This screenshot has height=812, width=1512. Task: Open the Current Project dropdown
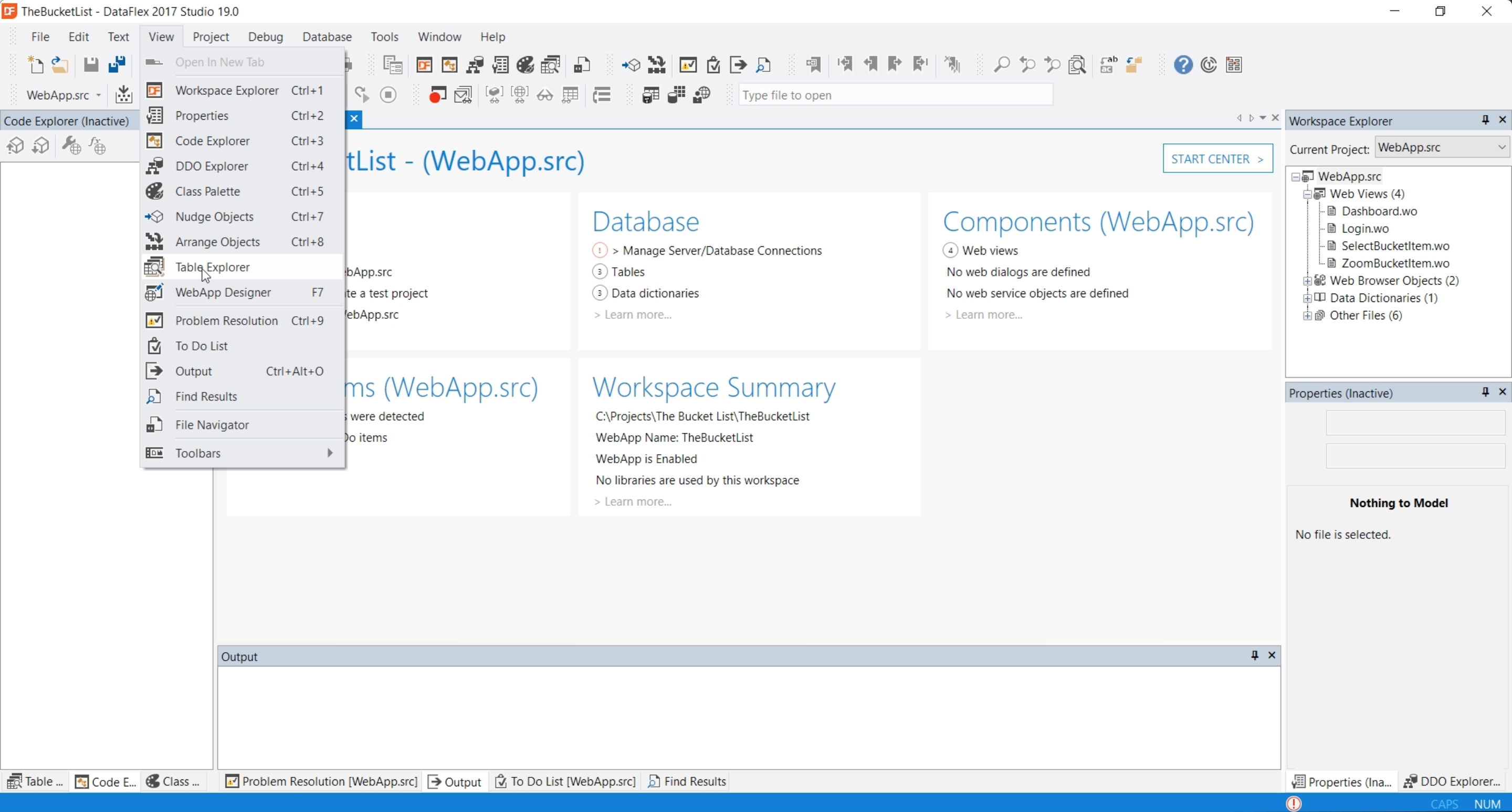pyautogui.click(x=1501, y=148)
